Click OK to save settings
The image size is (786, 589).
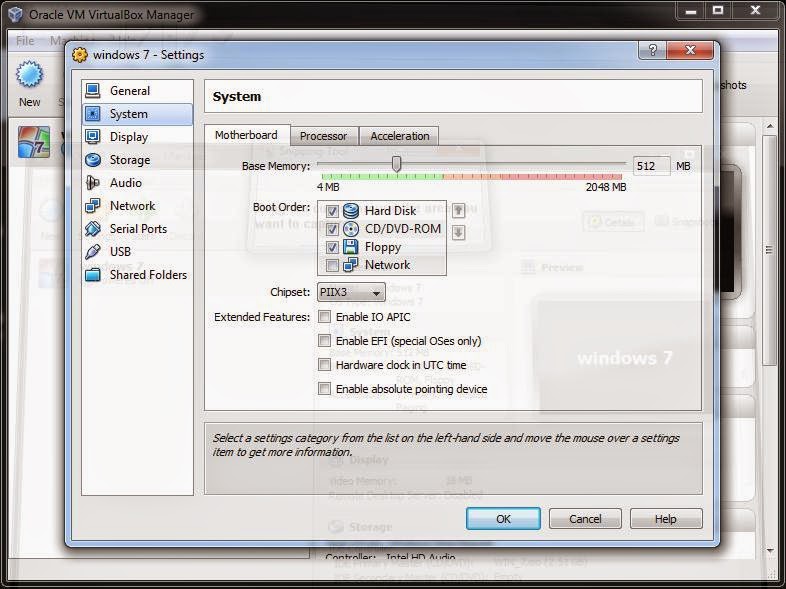click(x=503, y=519)
